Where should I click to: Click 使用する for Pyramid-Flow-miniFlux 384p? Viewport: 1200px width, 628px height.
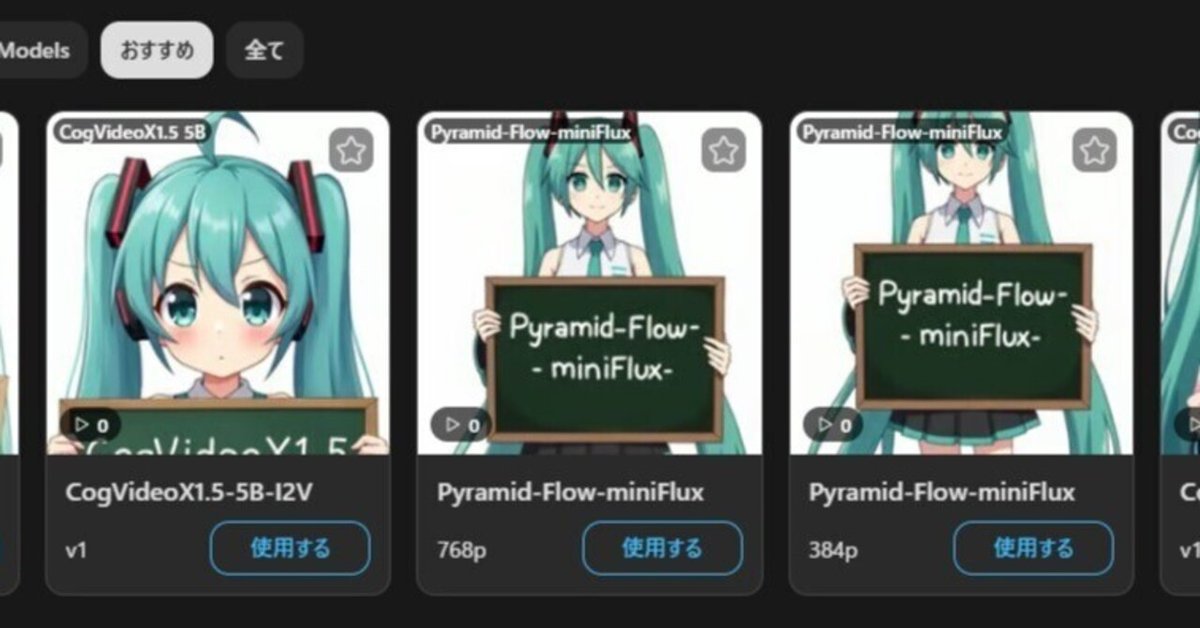point(1033,548)
